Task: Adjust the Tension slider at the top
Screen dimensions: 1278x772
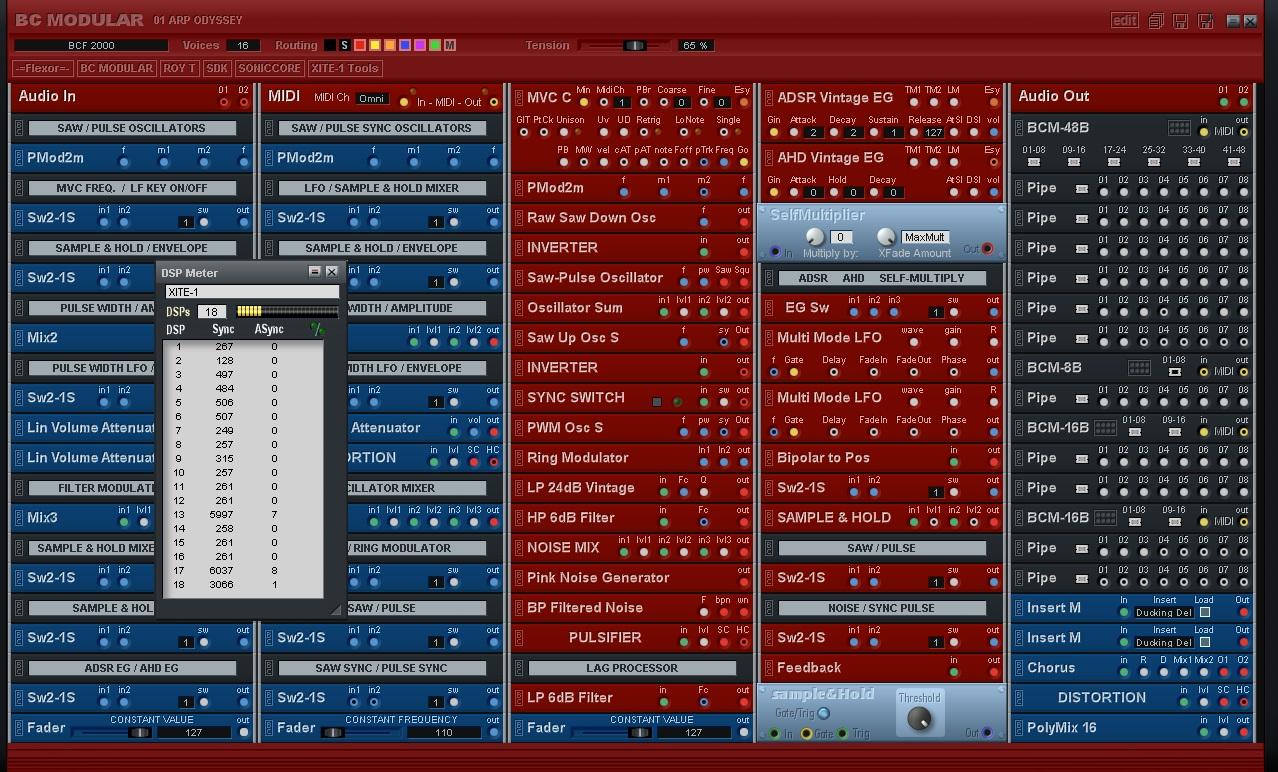Action: [636, 45]
